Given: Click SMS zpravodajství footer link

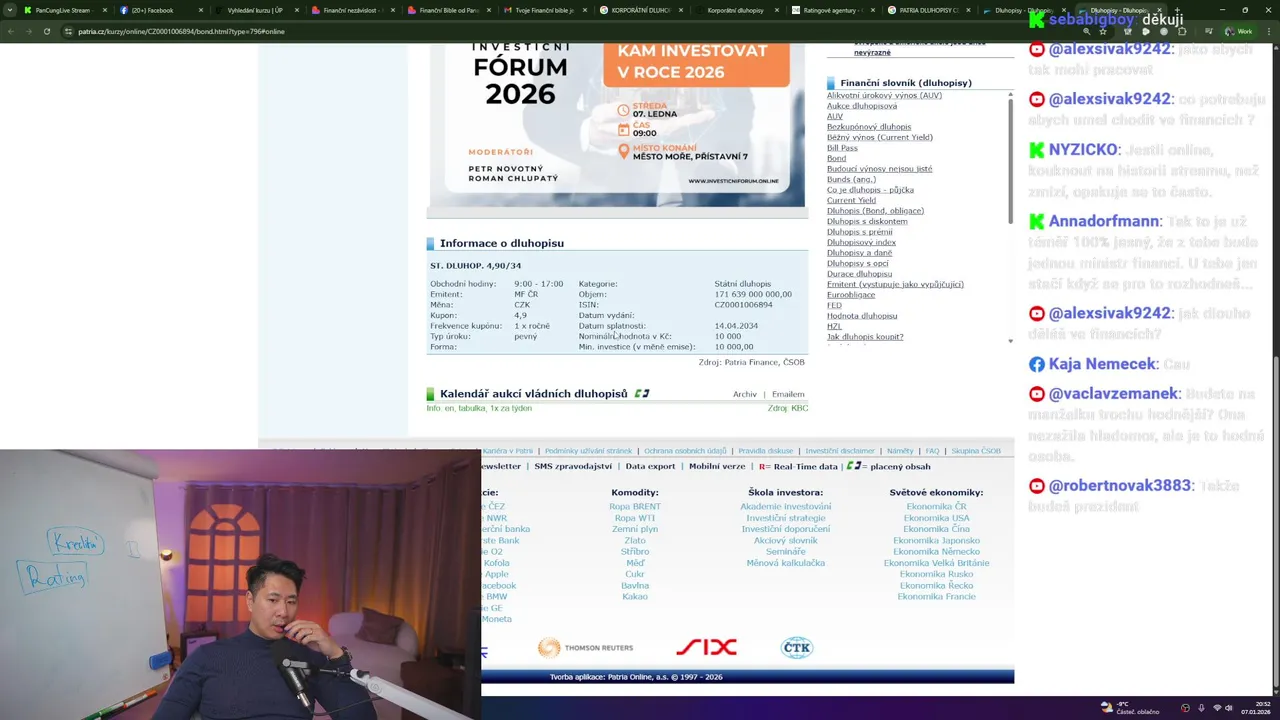Looking at the screenshot, I should click(573, 466).
